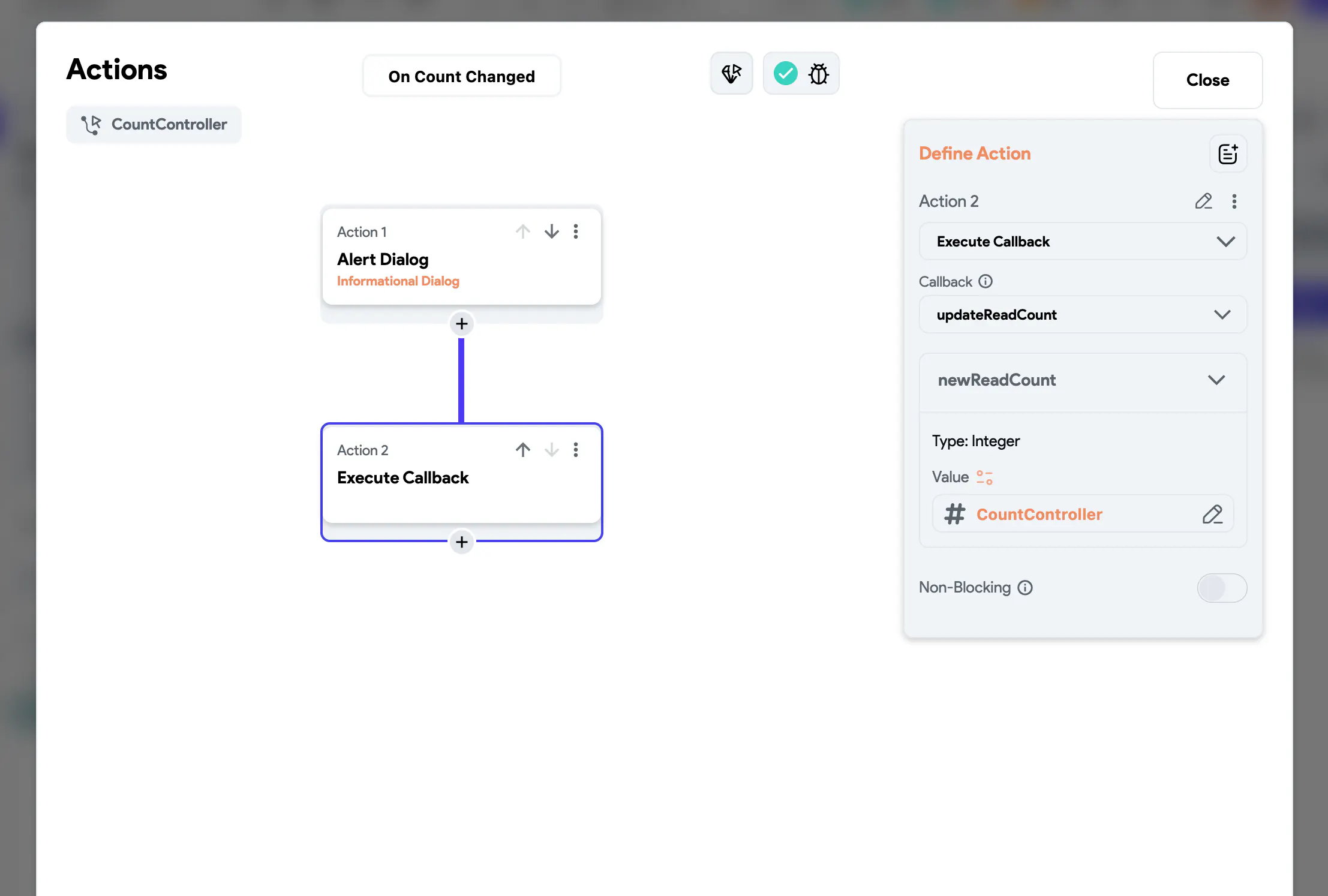The height and width of the screenshot is (896, 1328).
Task: Open Action 1 card three-dot menu
Action: coord(576,231)
